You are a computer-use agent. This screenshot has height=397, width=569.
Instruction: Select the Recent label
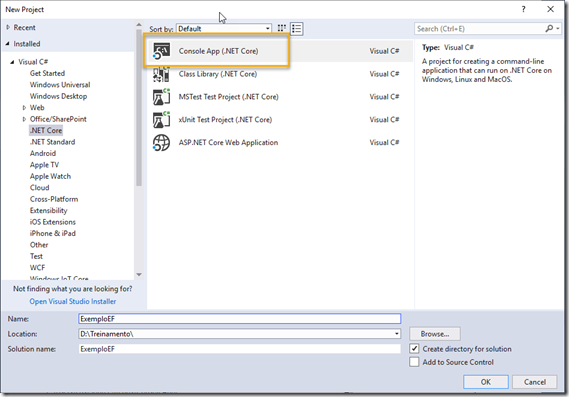click(x=24, y=27)
